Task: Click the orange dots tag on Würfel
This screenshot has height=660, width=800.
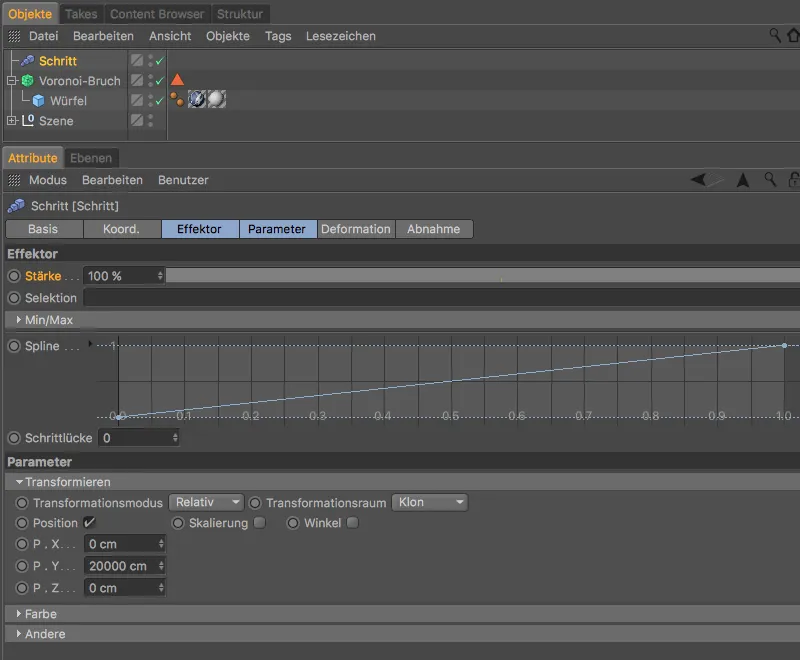Action: pyautogui.click(x=177, y=100)
